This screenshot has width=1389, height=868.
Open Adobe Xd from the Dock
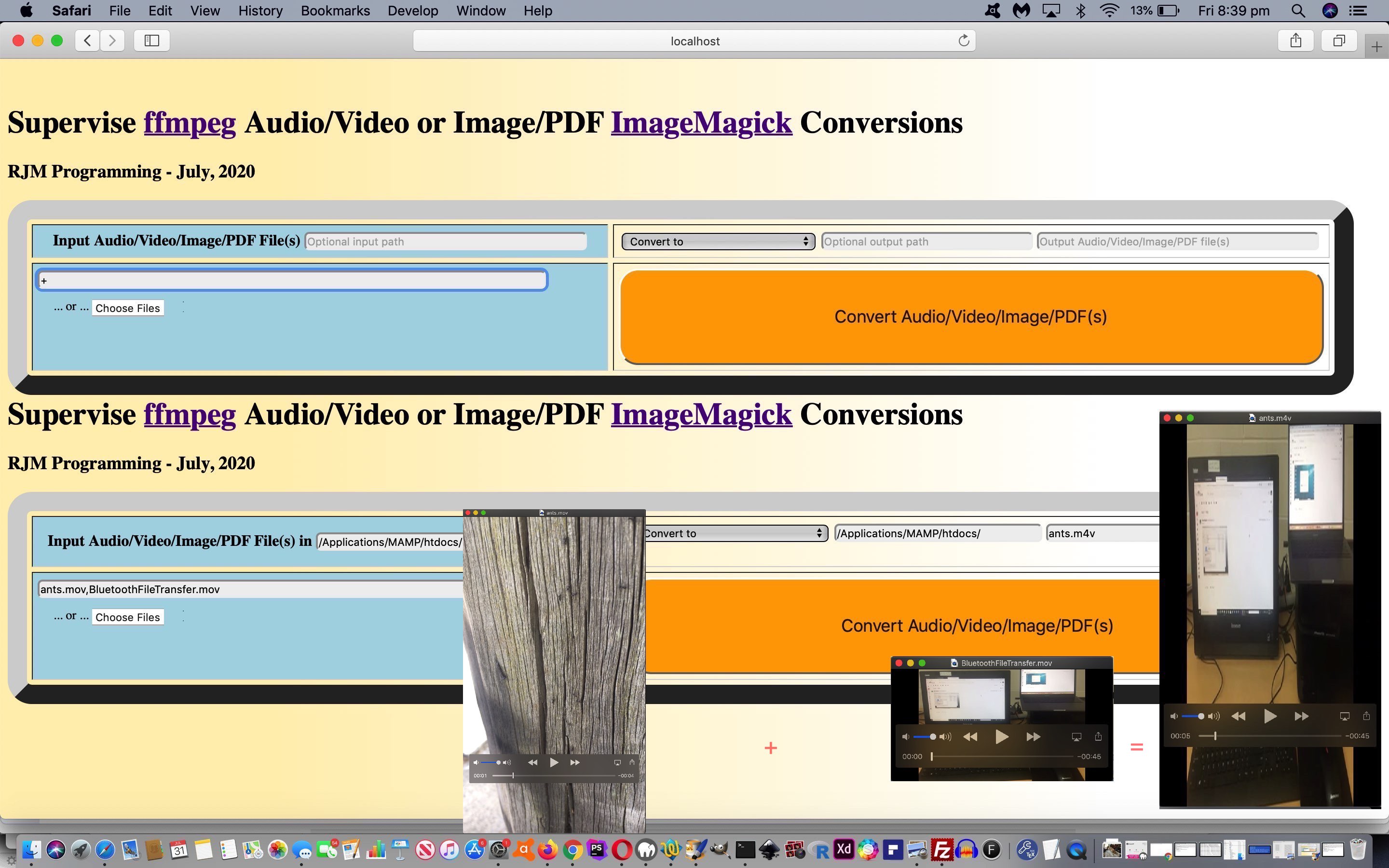[843, 850]
